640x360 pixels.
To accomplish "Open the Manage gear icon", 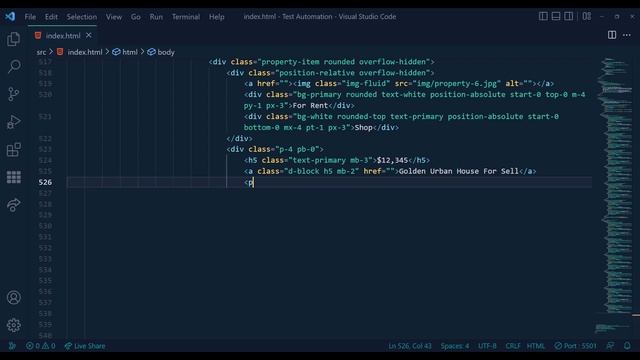I will tap(13, 325).
